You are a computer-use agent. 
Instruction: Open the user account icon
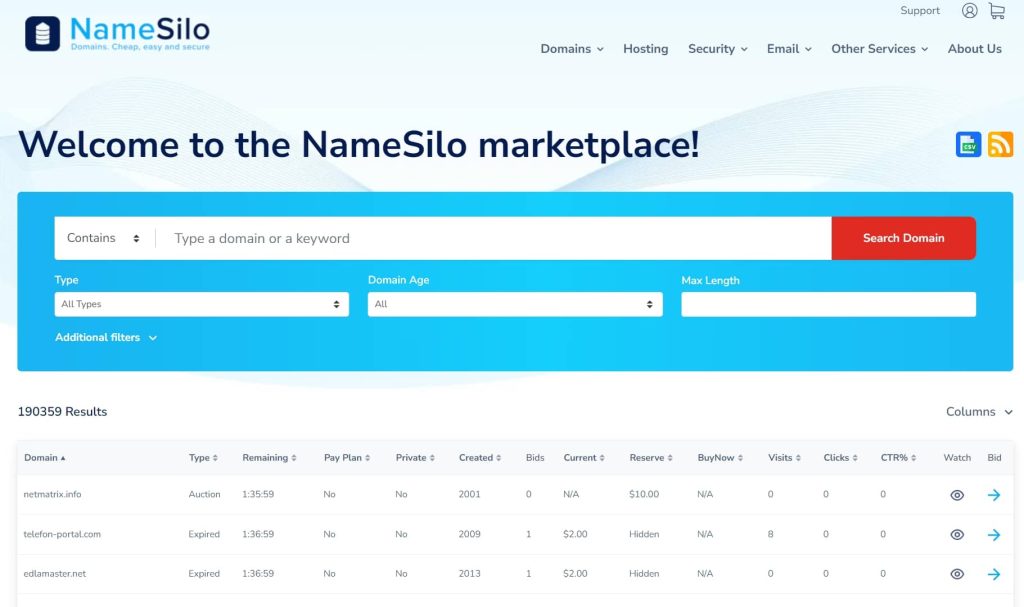(969, 11)
